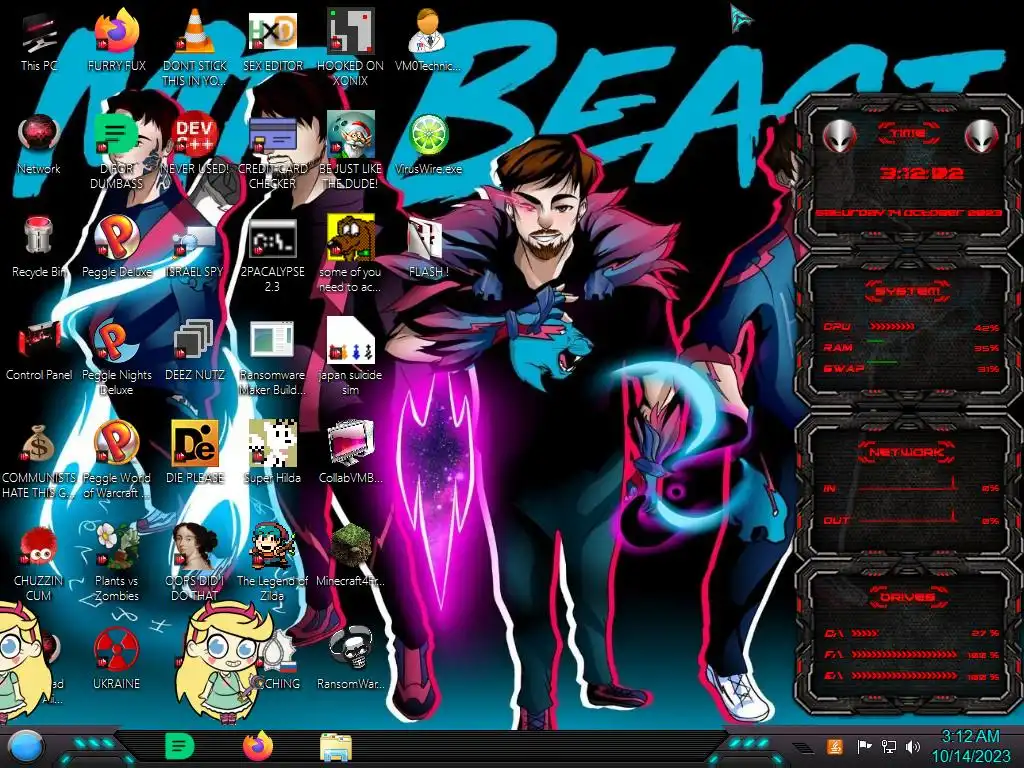This screenshot has height=768, width=1024.
Task: Click the C:\ drive usage bar
Action: [865, 633]
